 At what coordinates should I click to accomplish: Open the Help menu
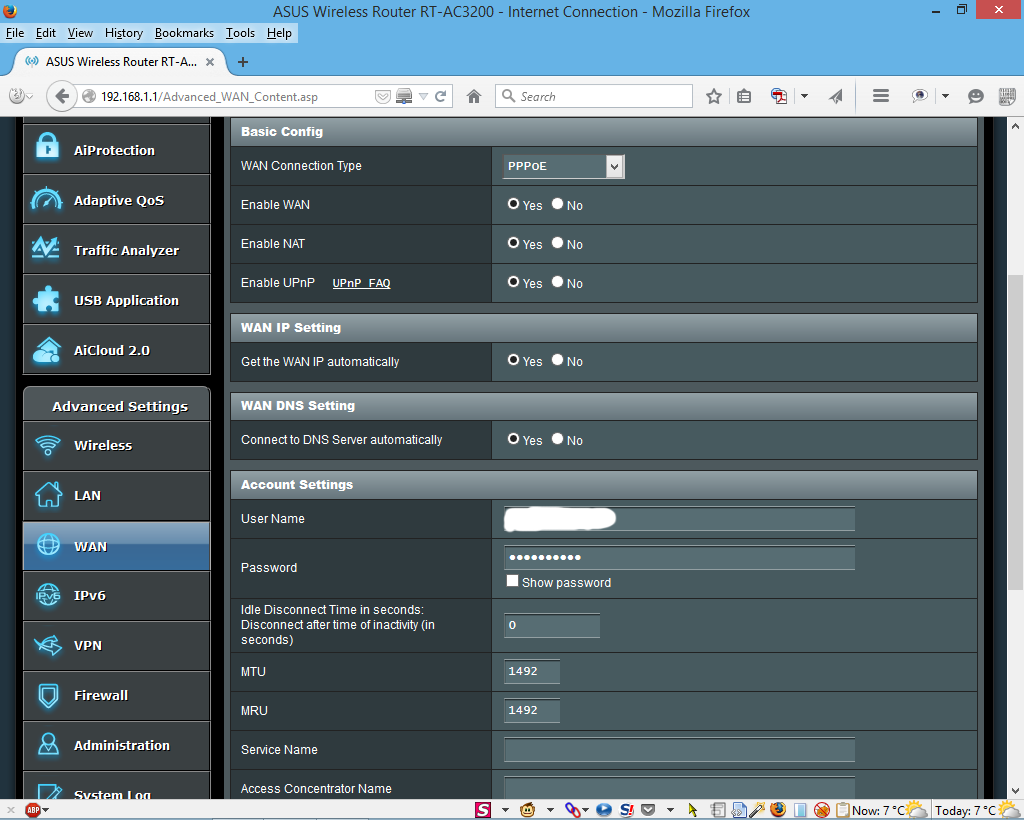point(280,33)
